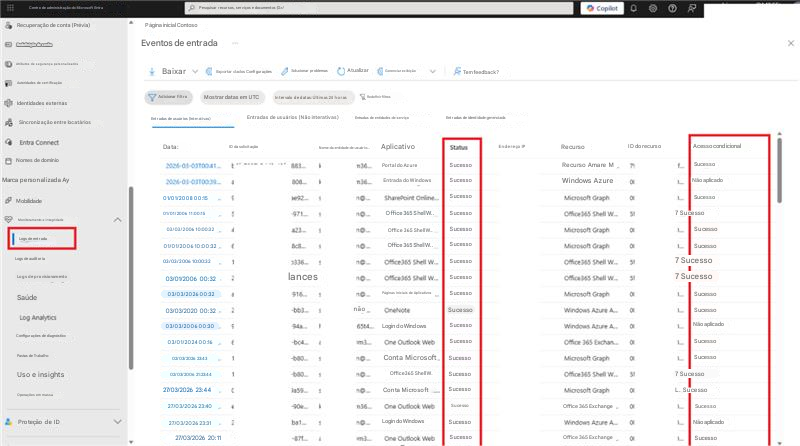Viewport: 800px width, 446px height.
Task: Click the Atividades de verificação icon
Action: click(x=8, y=83)
